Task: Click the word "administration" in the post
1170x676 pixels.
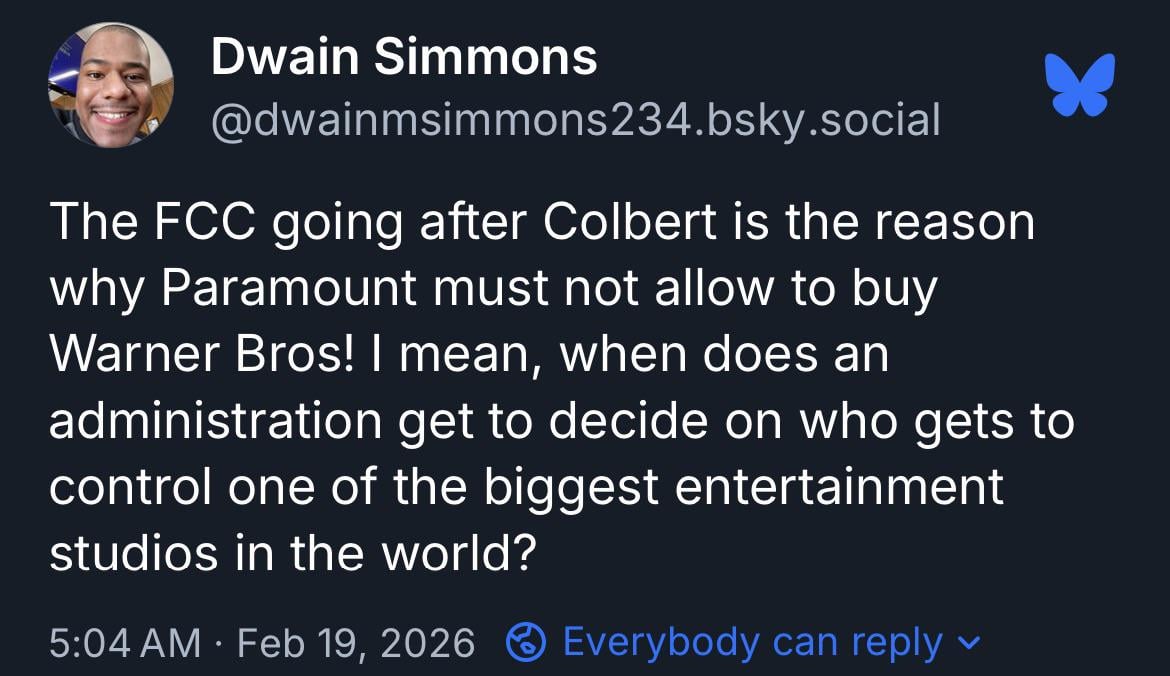Action: point(215,420)
